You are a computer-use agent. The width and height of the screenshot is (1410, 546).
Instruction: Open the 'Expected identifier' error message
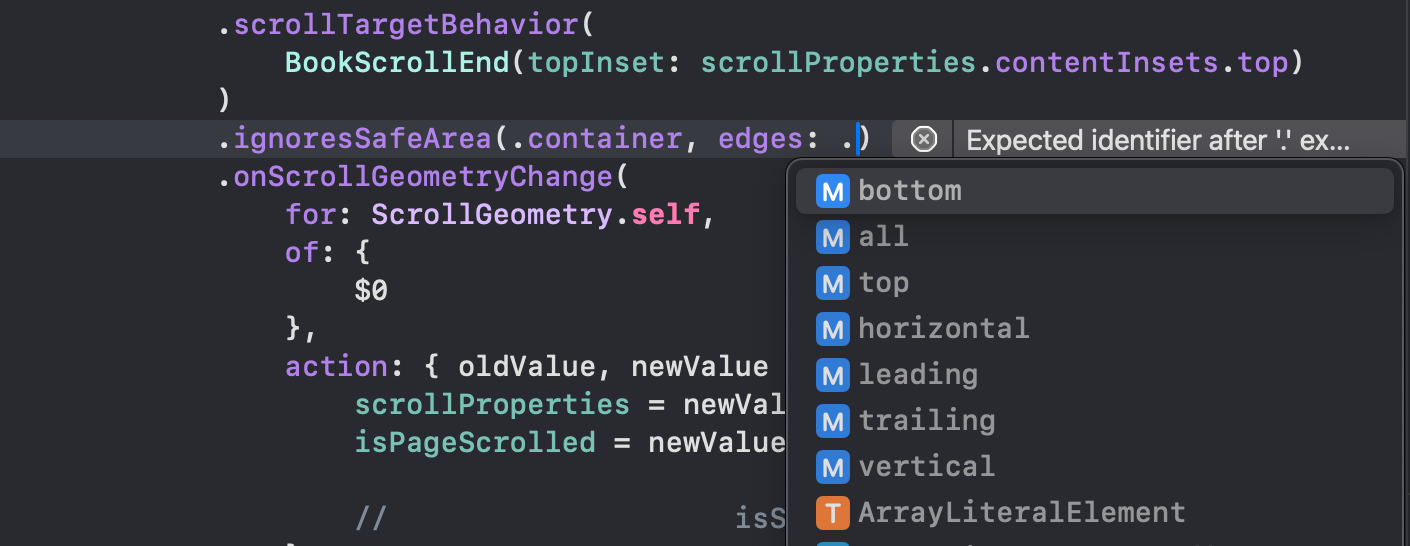(x=1158, y=140)
